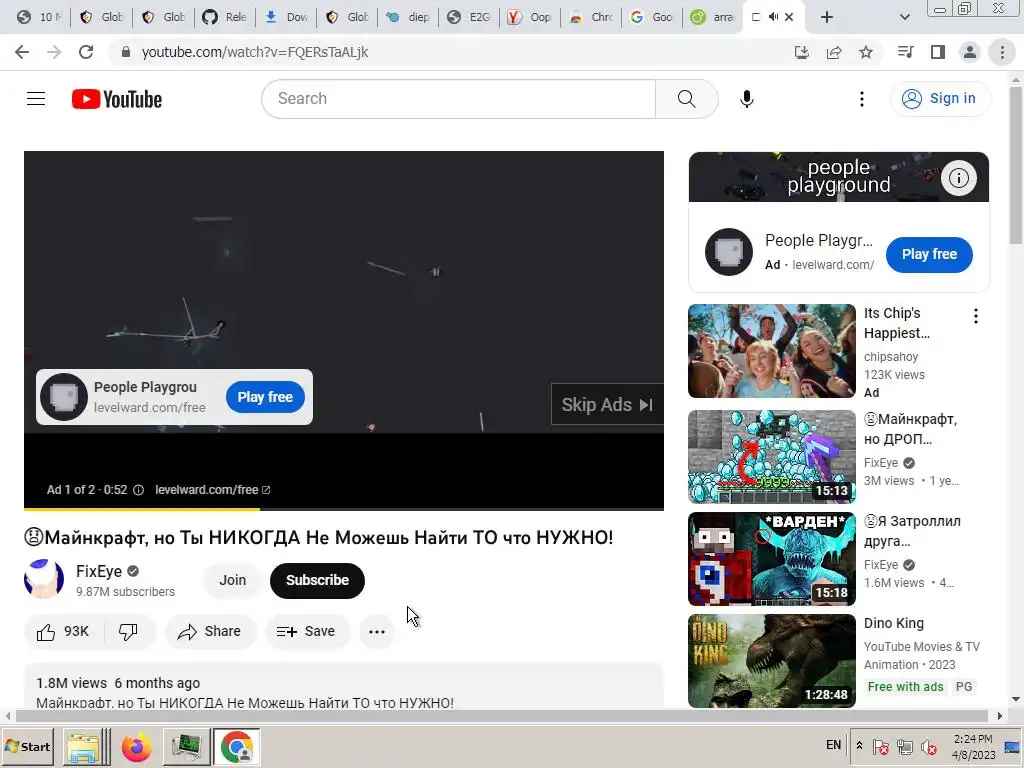This screenshot has width=1024, height=768.
Task: Click Play free on video ad overlay
Action: point(265,397)
